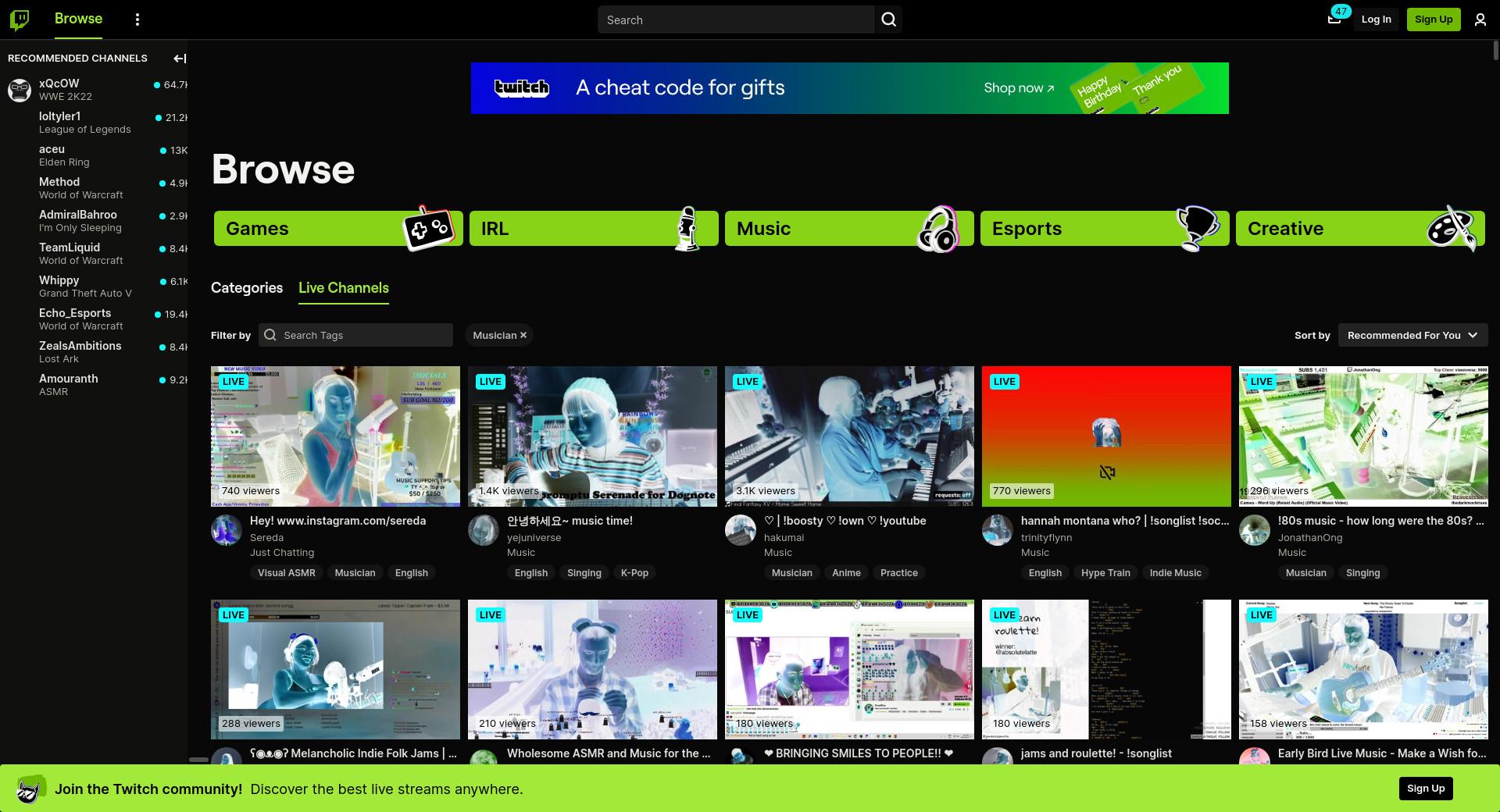Switch to the Categories tab
This screenshot has width=1500, height=812.
point(247,287)
